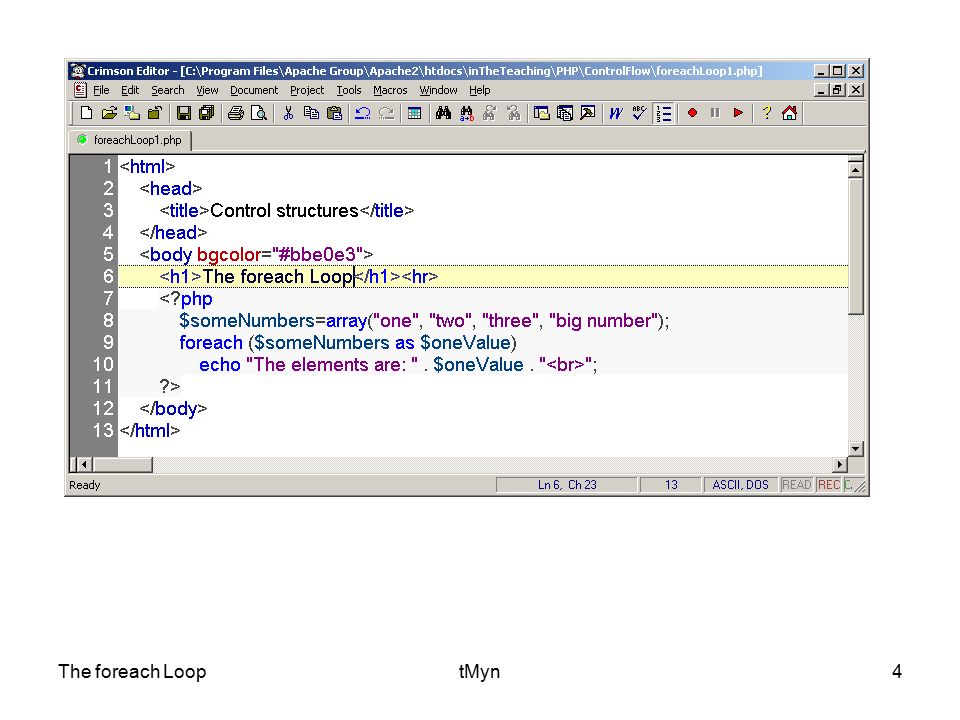The height and width of the screenshot is (720, 960).
Task: Open the View menu
Action: pos(207,90)
